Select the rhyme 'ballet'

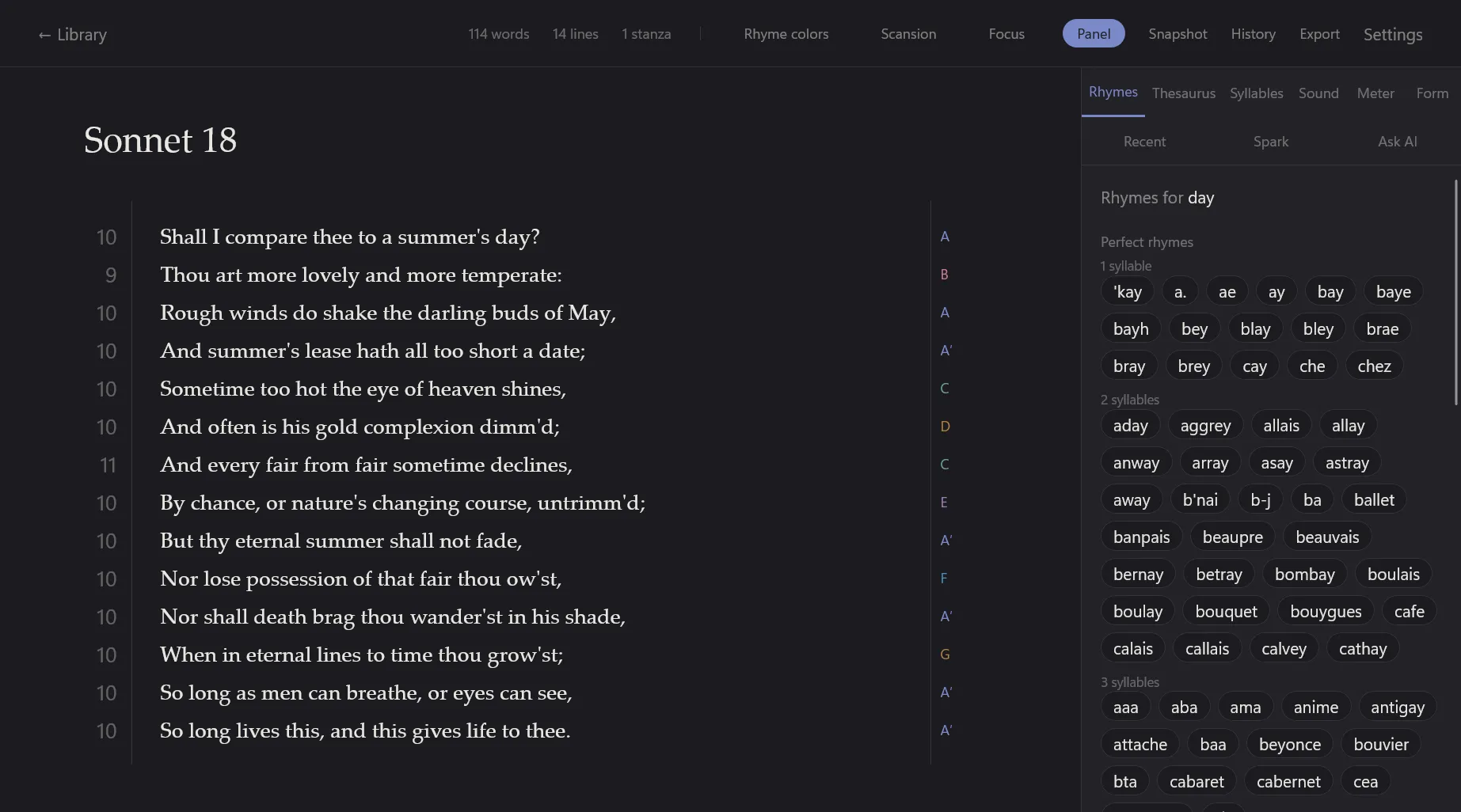tap(1374, 500)
